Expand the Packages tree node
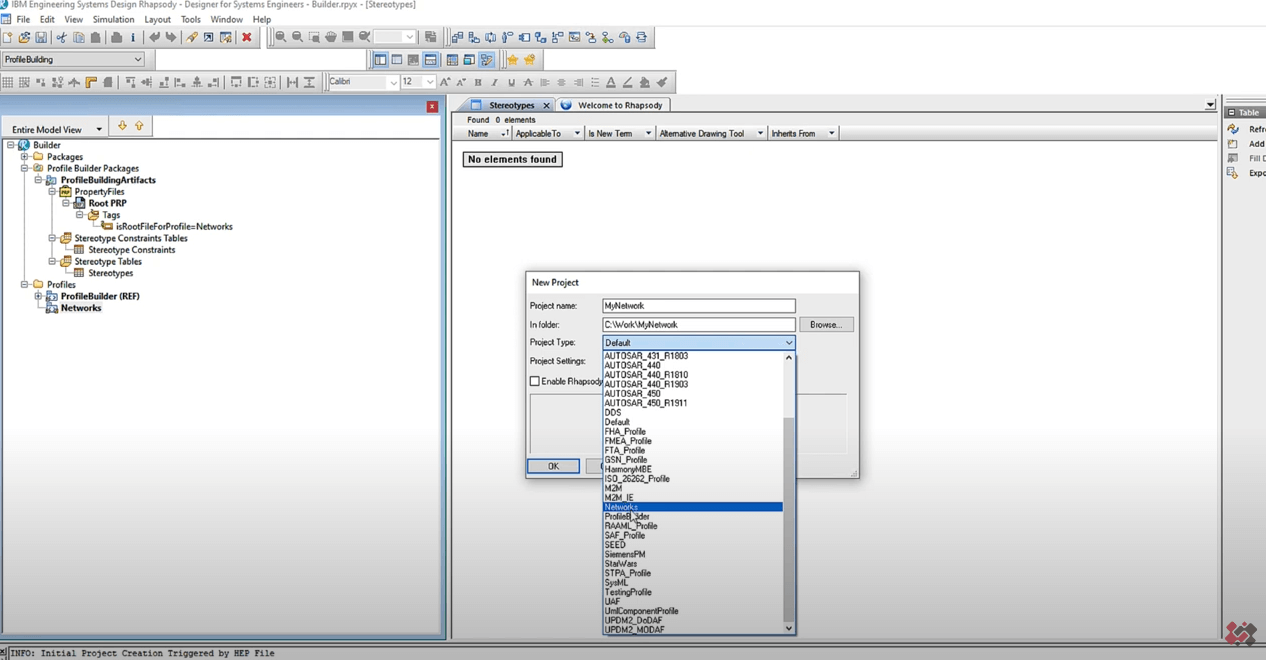 pos(25,157)
